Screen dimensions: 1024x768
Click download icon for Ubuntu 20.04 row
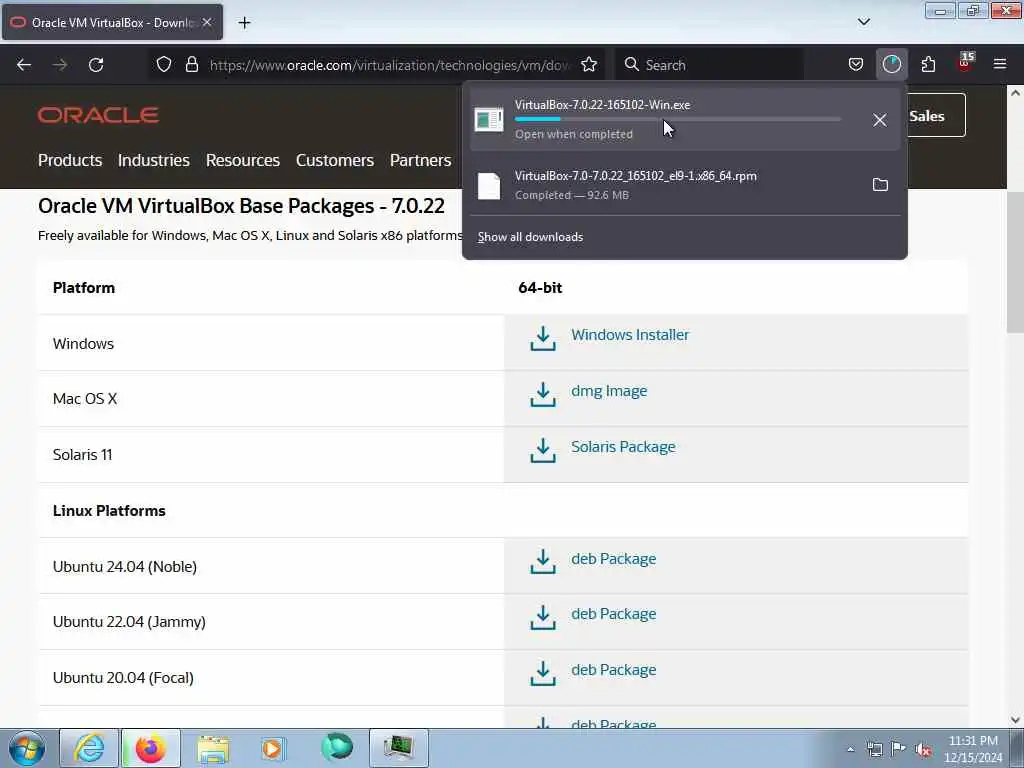(x=543, y=674)
